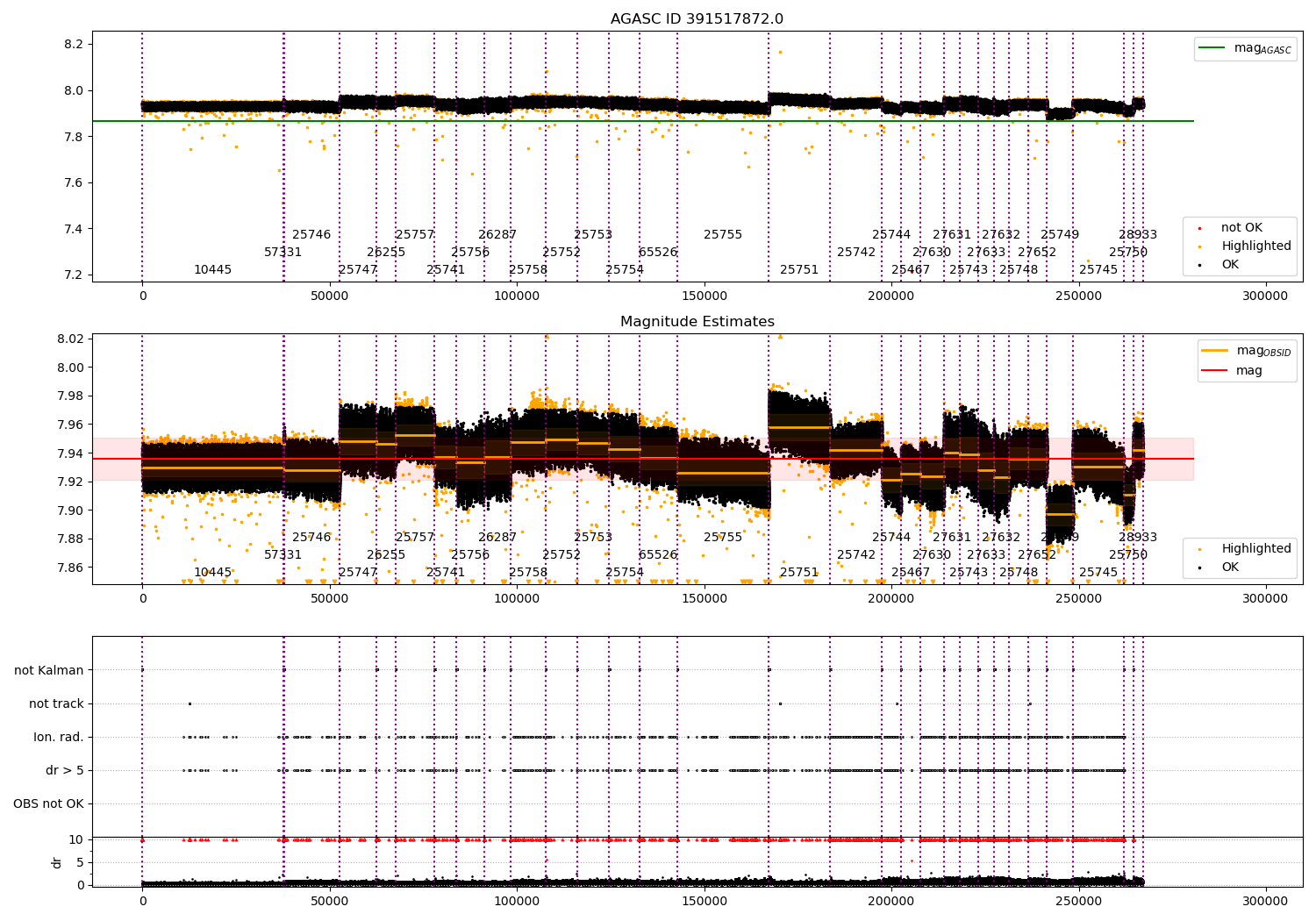Viewport: 1316px width, 921px height.
Task: Click y-axis tick '7.6' in top plot
Action: pos(74,183)
